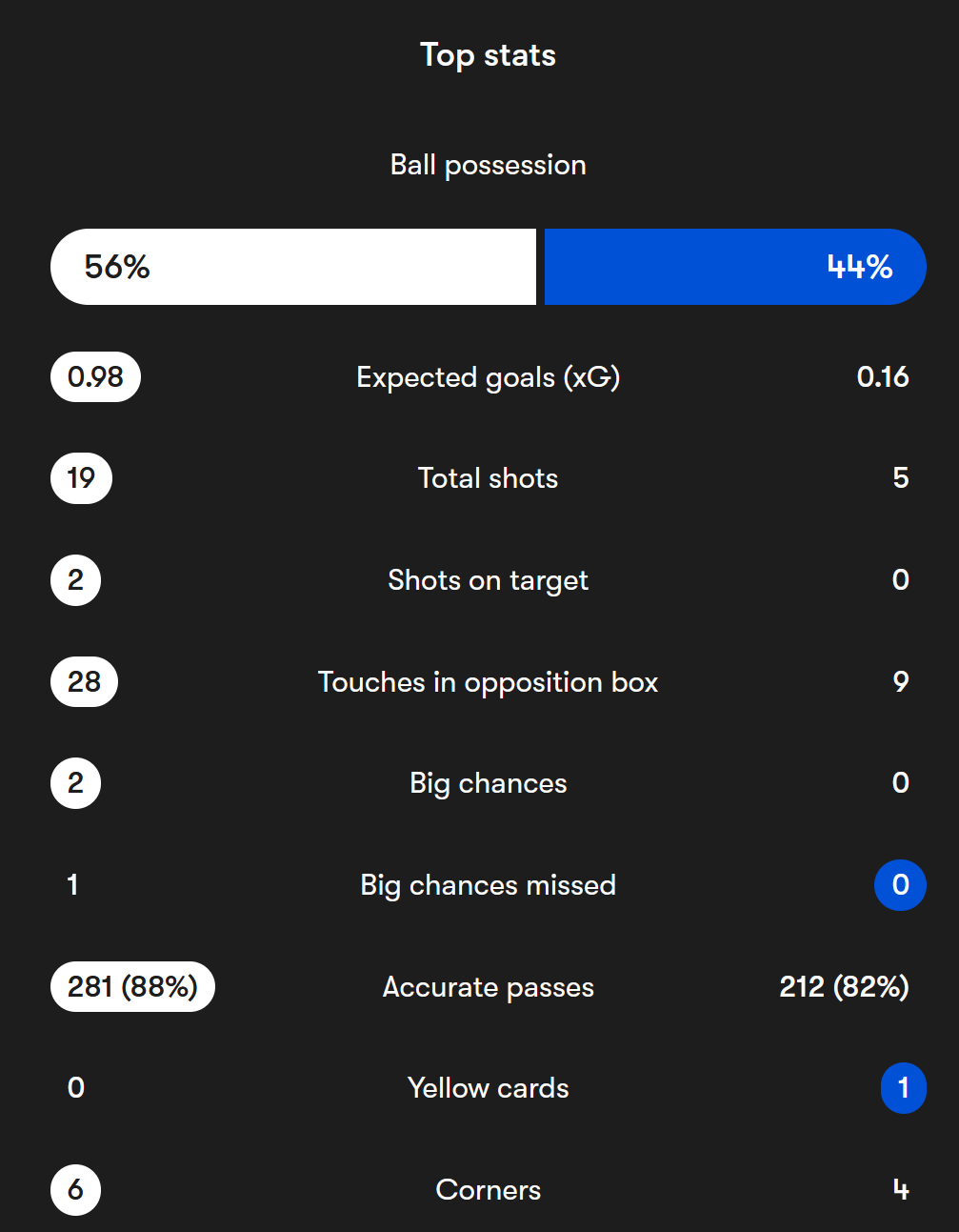Viewport: 959px width, 1232px height.
Task: Select the Ball possession label
Action: point(488,165)
